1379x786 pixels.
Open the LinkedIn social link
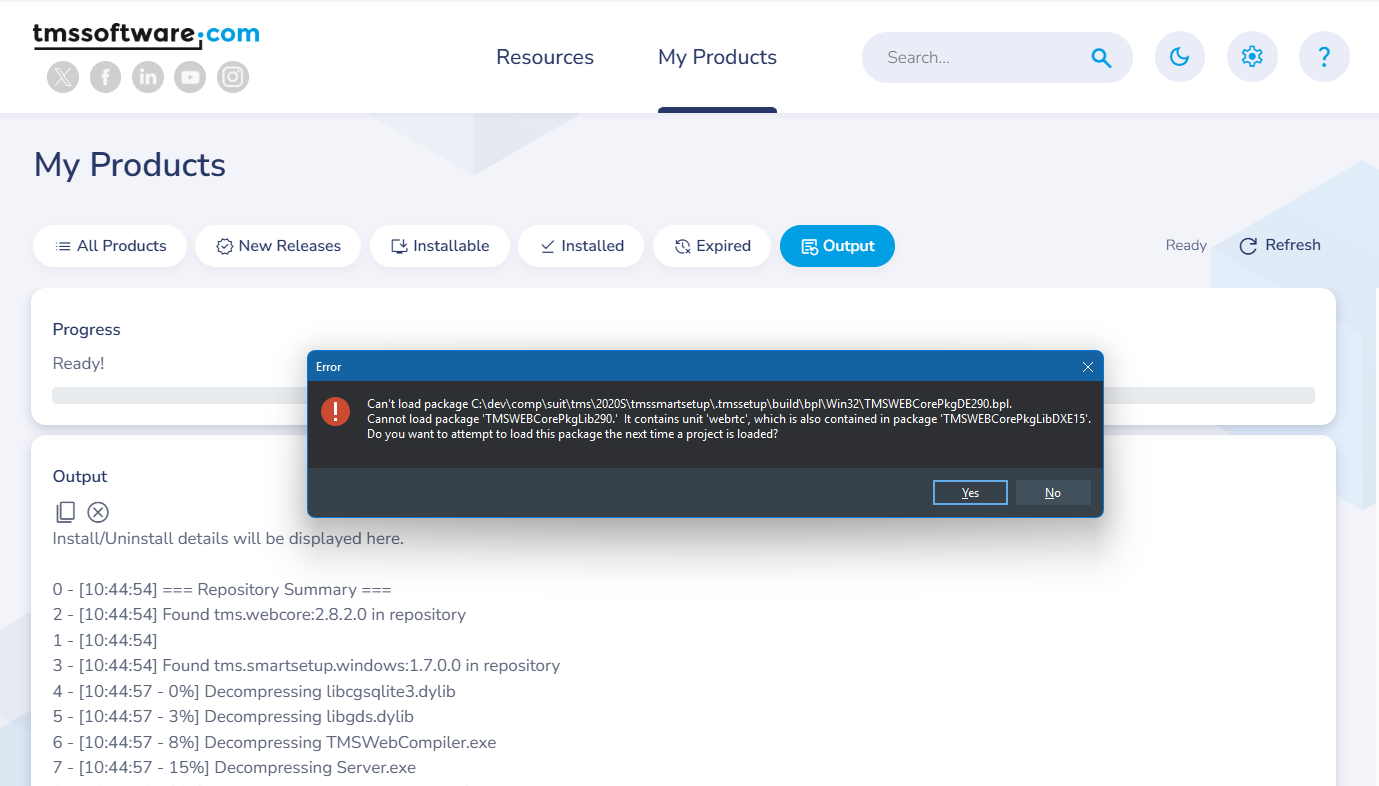point(148,77)
